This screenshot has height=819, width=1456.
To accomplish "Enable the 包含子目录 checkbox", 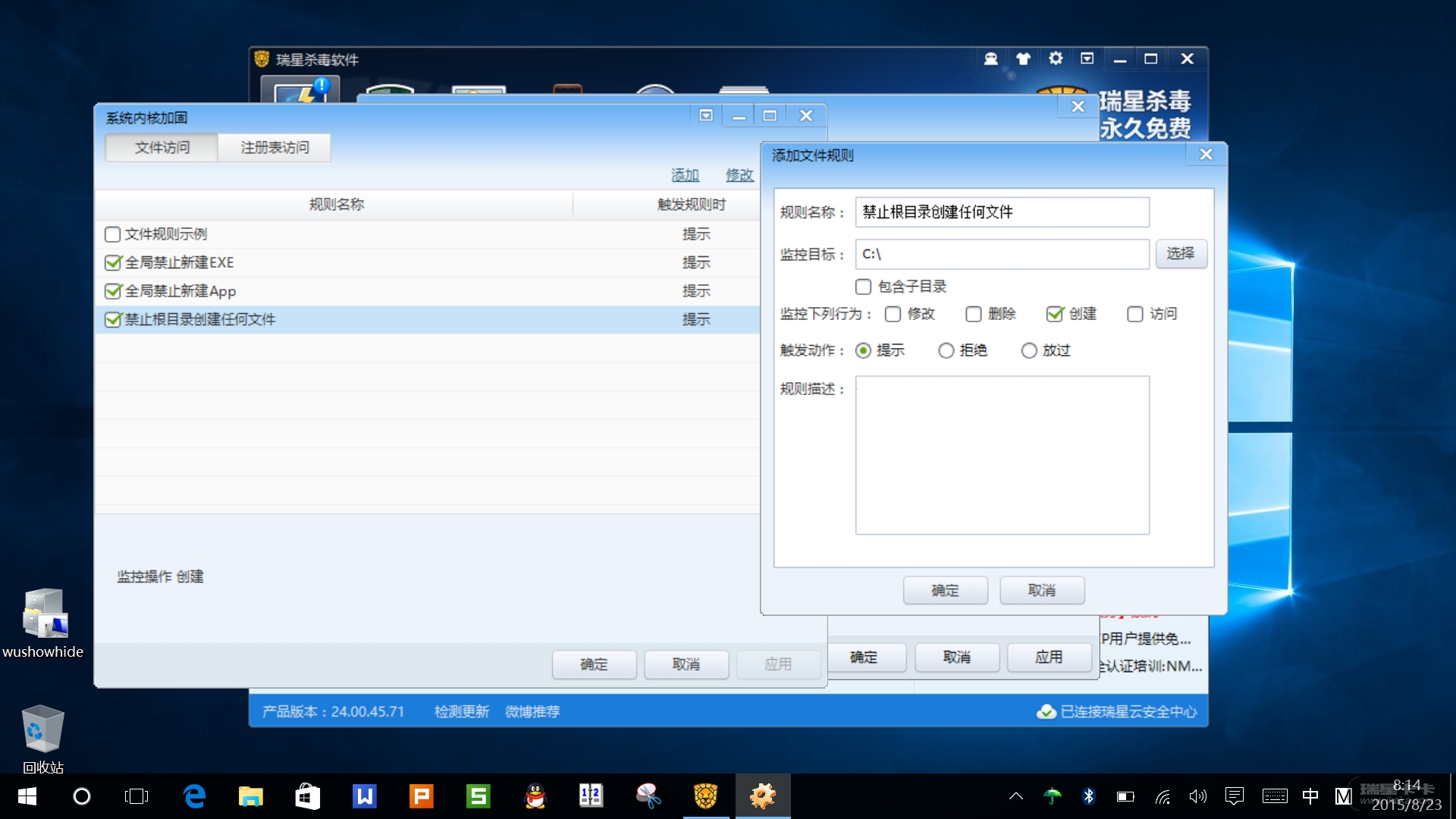I will 863,287.
